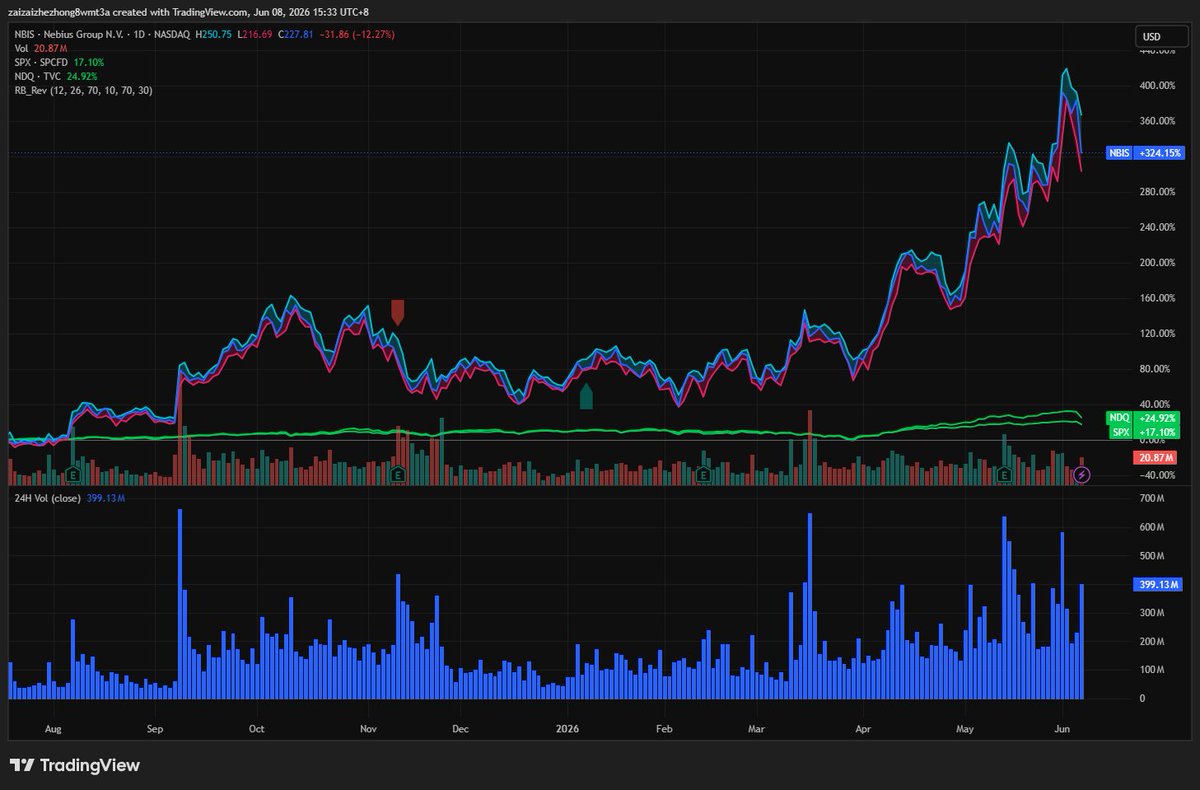
Task: Click the purple lightning event icon
Action: 1082,475
